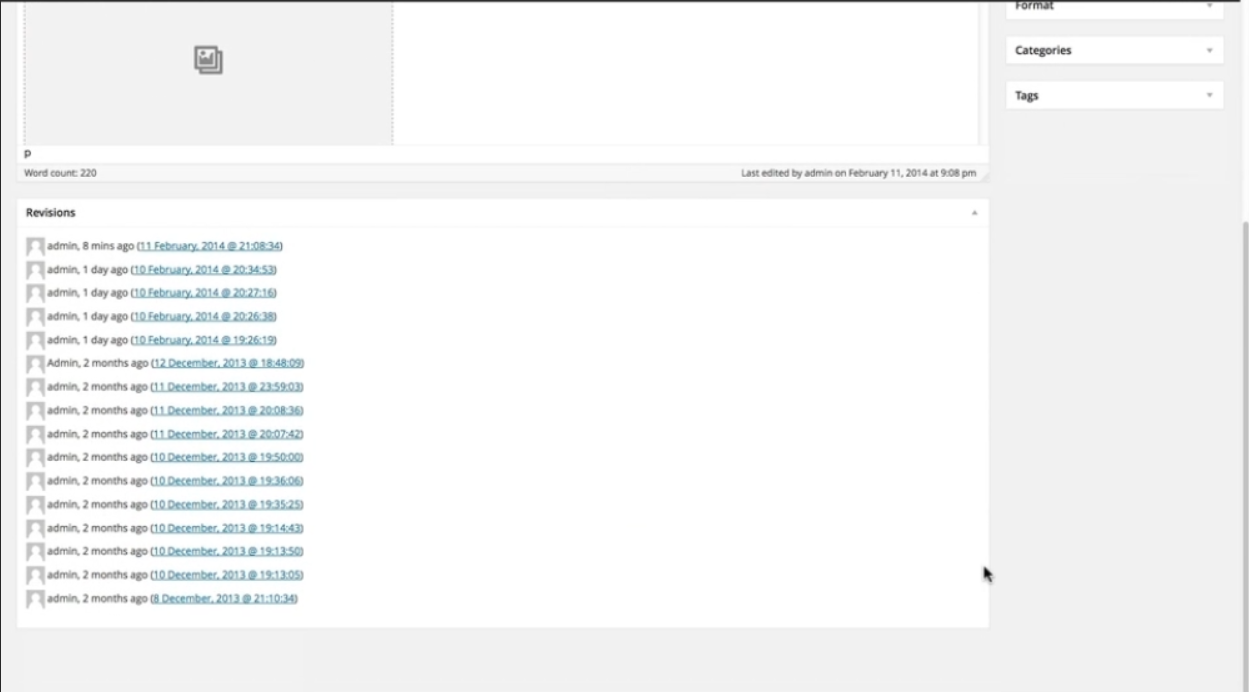Click the Revisions panel title

pos(50,213)
